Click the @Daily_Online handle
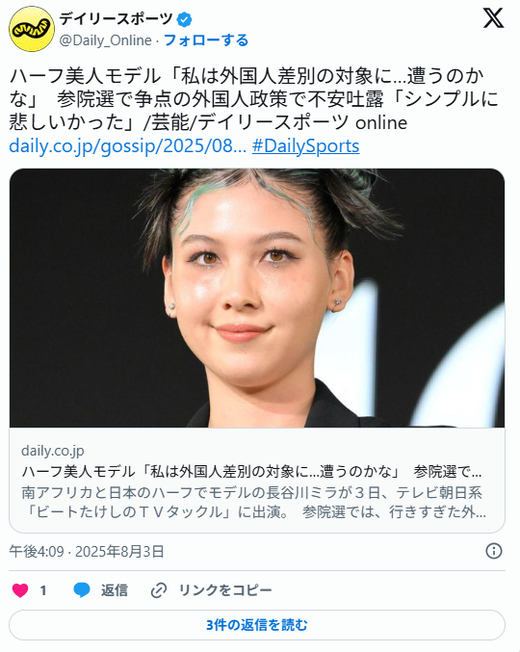This screenshot has height=652, width=520. pyautogui.click(x=106, y=40)
